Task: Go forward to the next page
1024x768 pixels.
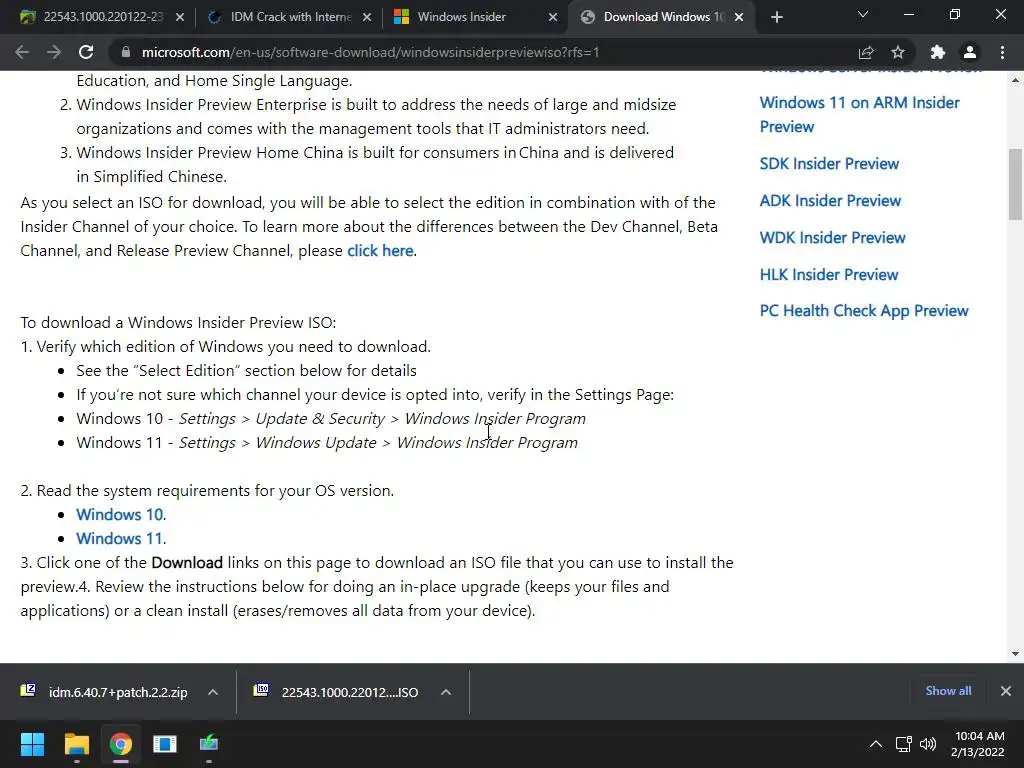Action: 54,52
